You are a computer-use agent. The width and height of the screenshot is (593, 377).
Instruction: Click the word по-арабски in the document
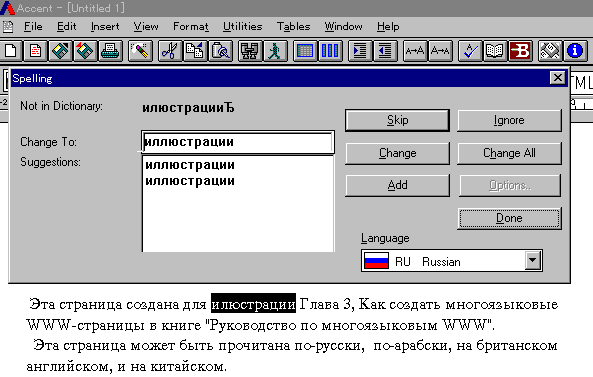(412, 345)
